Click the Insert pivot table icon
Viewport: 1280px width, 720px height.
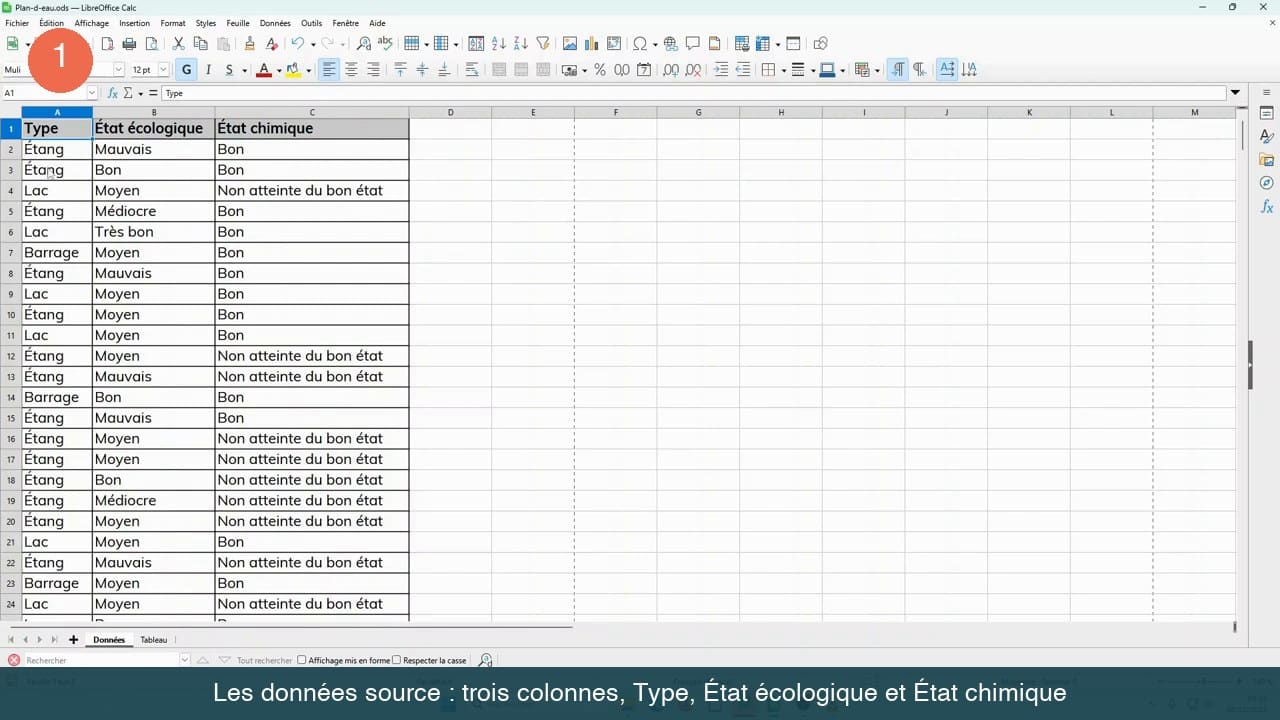pyautogui.click(x=614, y=44)
